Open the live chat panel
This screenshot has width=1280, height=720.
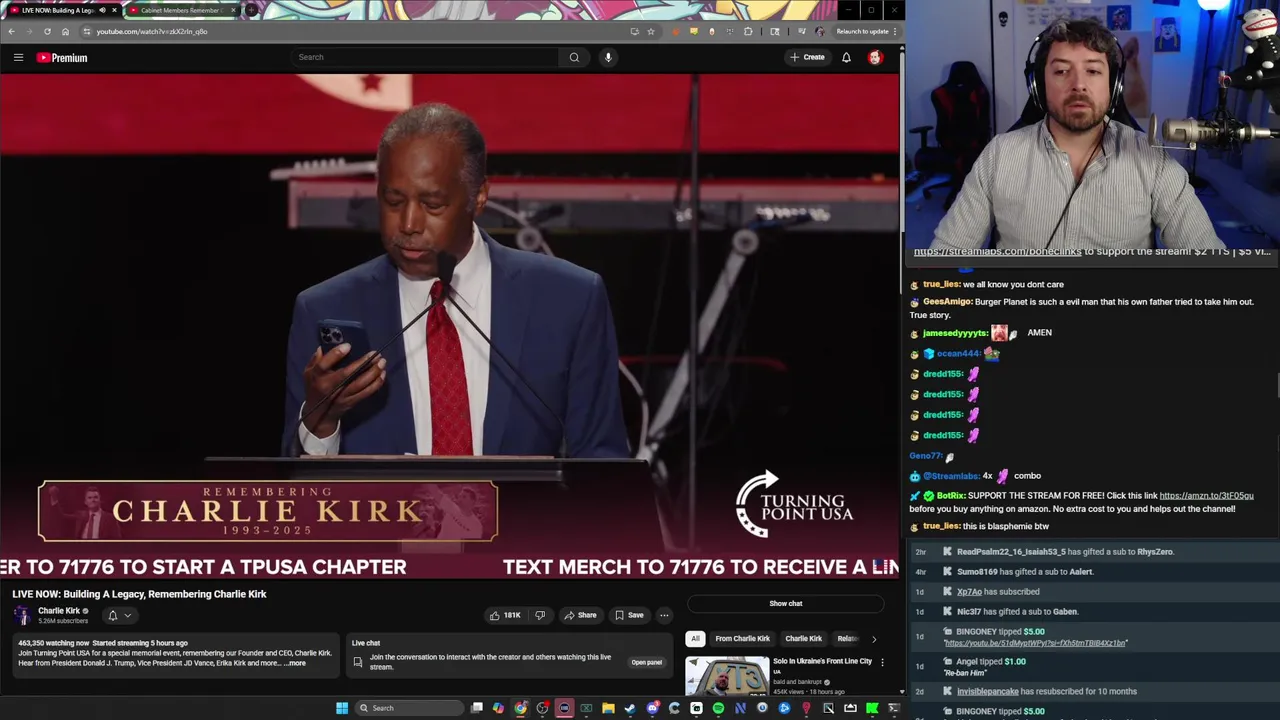pos(646,662)
